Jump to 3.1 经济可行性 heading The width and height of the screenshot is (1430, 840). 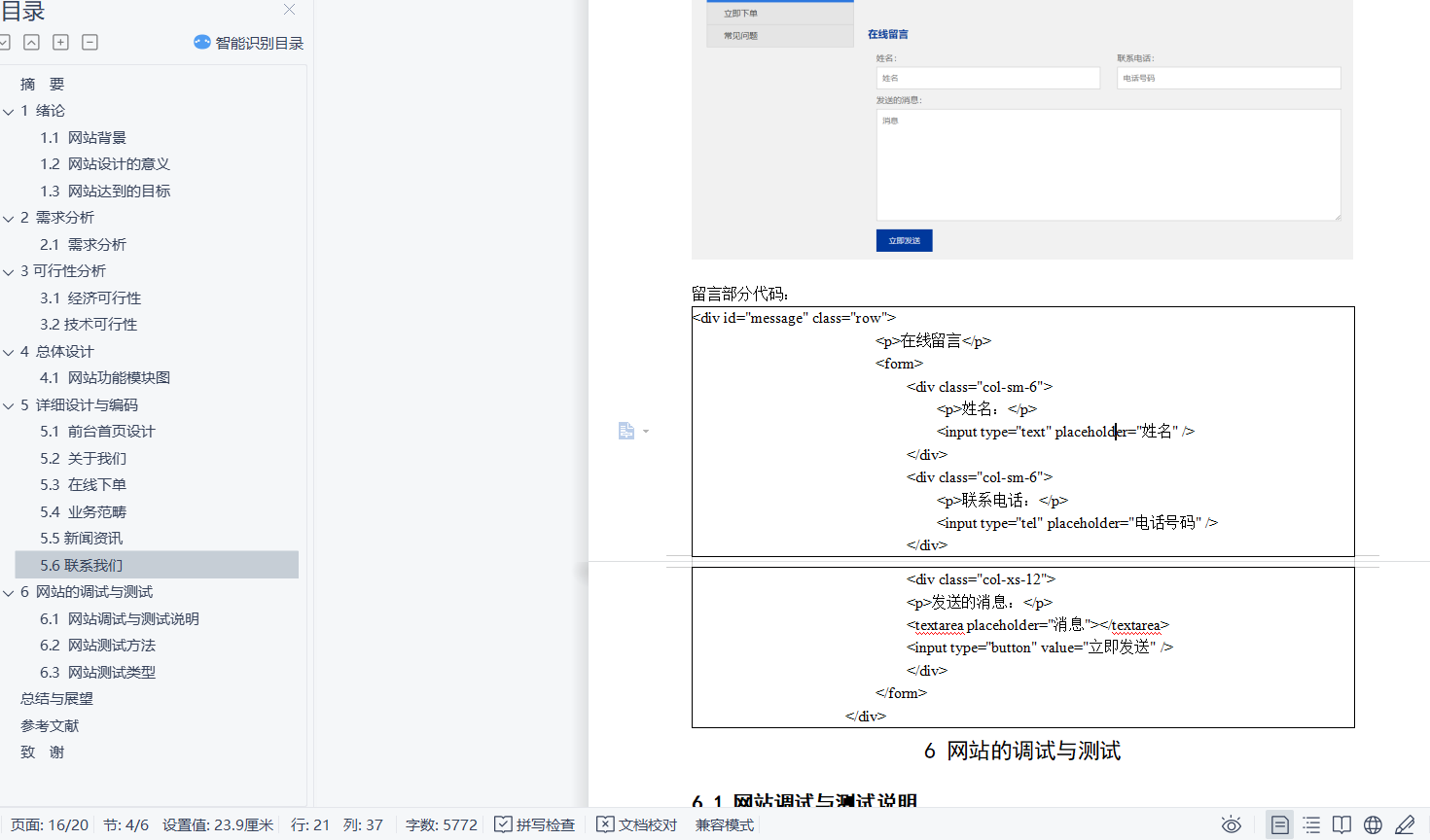[x=90, y=298]
